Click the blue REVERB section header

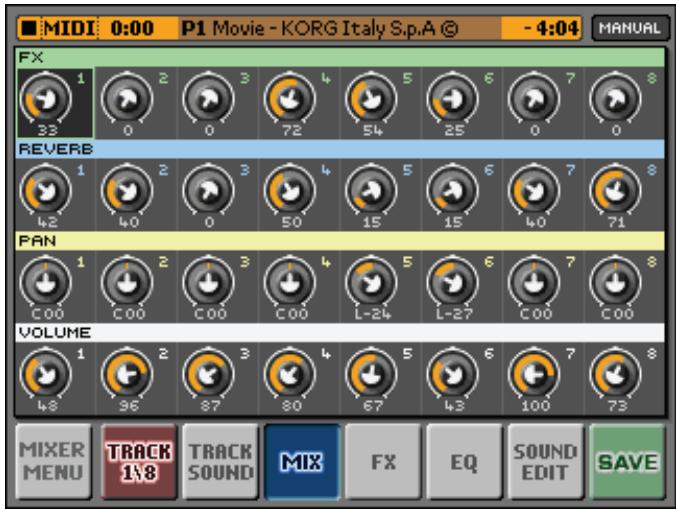(x=340, y=149)
